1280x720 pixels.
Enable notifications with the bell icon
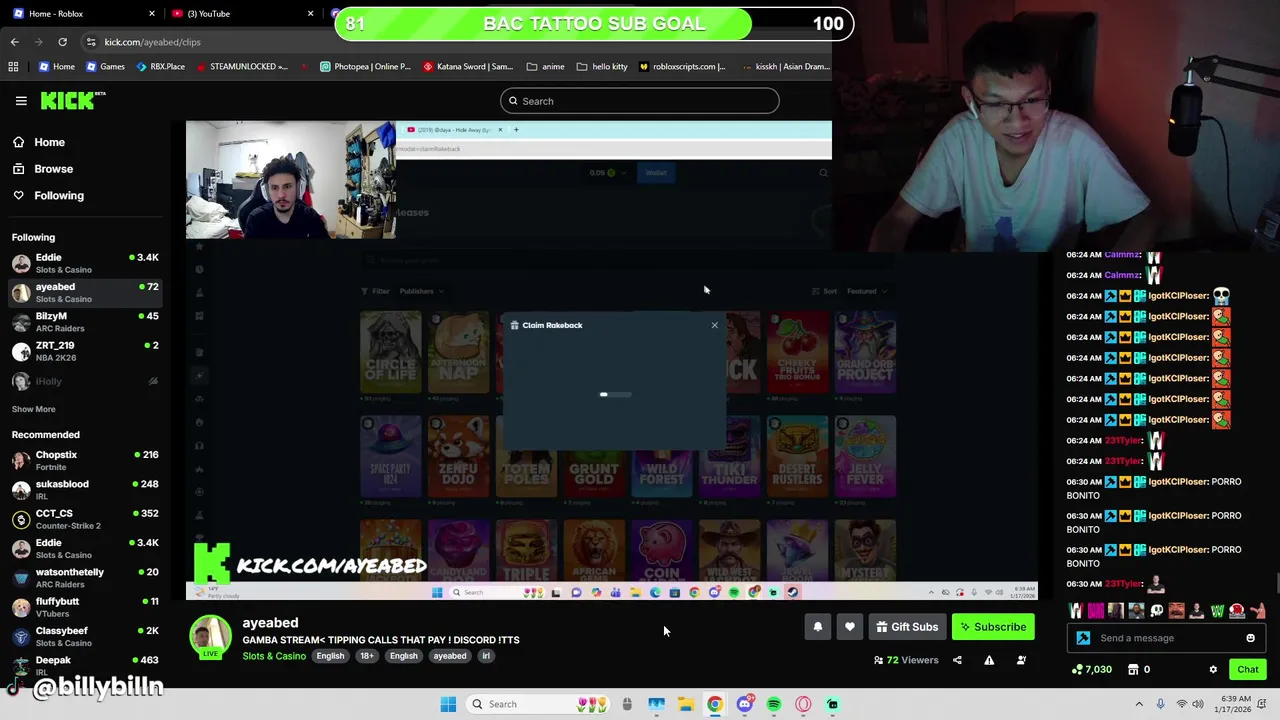[x=817, y=627]
